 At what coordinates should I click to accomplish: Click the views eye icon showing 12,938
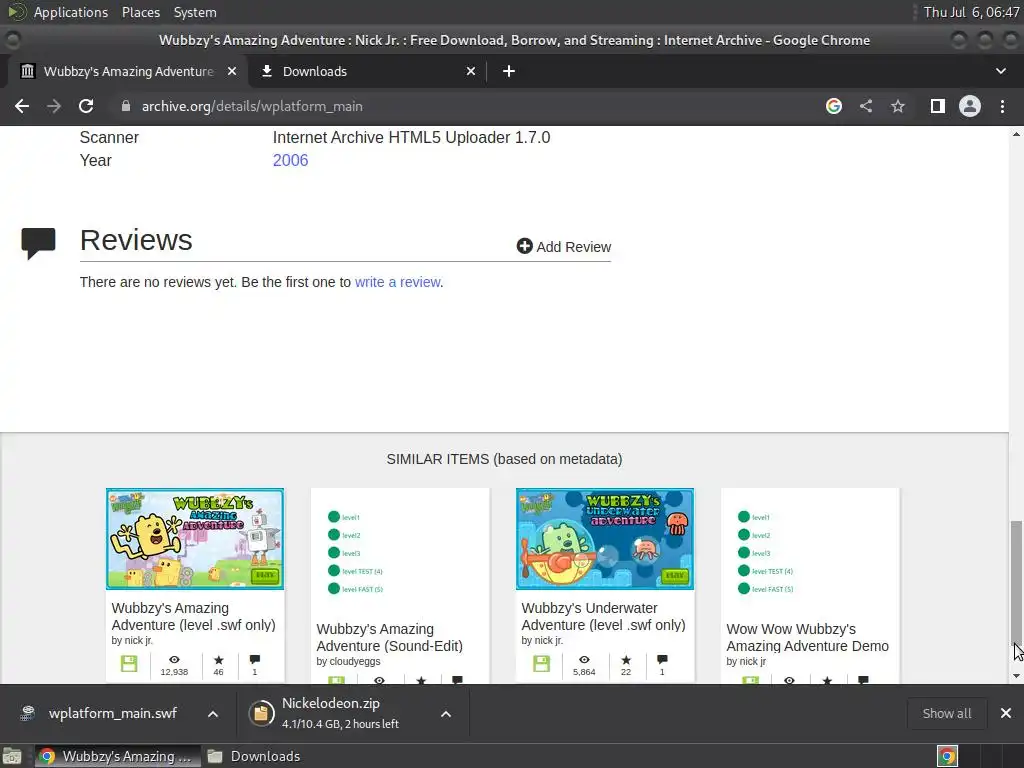pos(174,660)
